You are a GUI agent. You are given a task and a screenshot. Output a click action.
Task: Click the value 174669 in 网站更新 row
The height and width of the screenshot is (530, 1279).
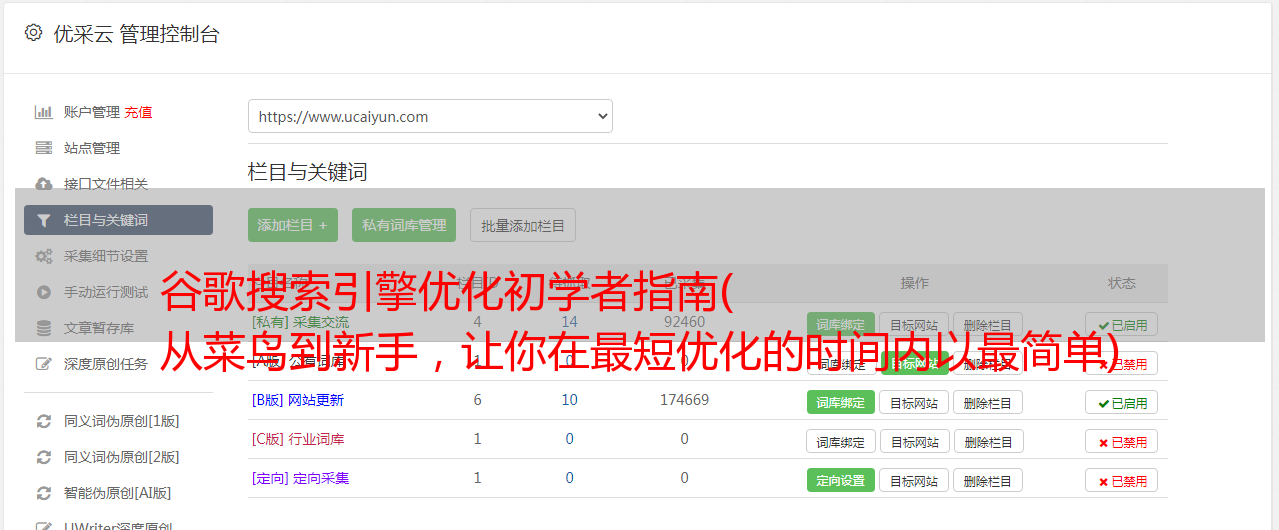[684, 400]
